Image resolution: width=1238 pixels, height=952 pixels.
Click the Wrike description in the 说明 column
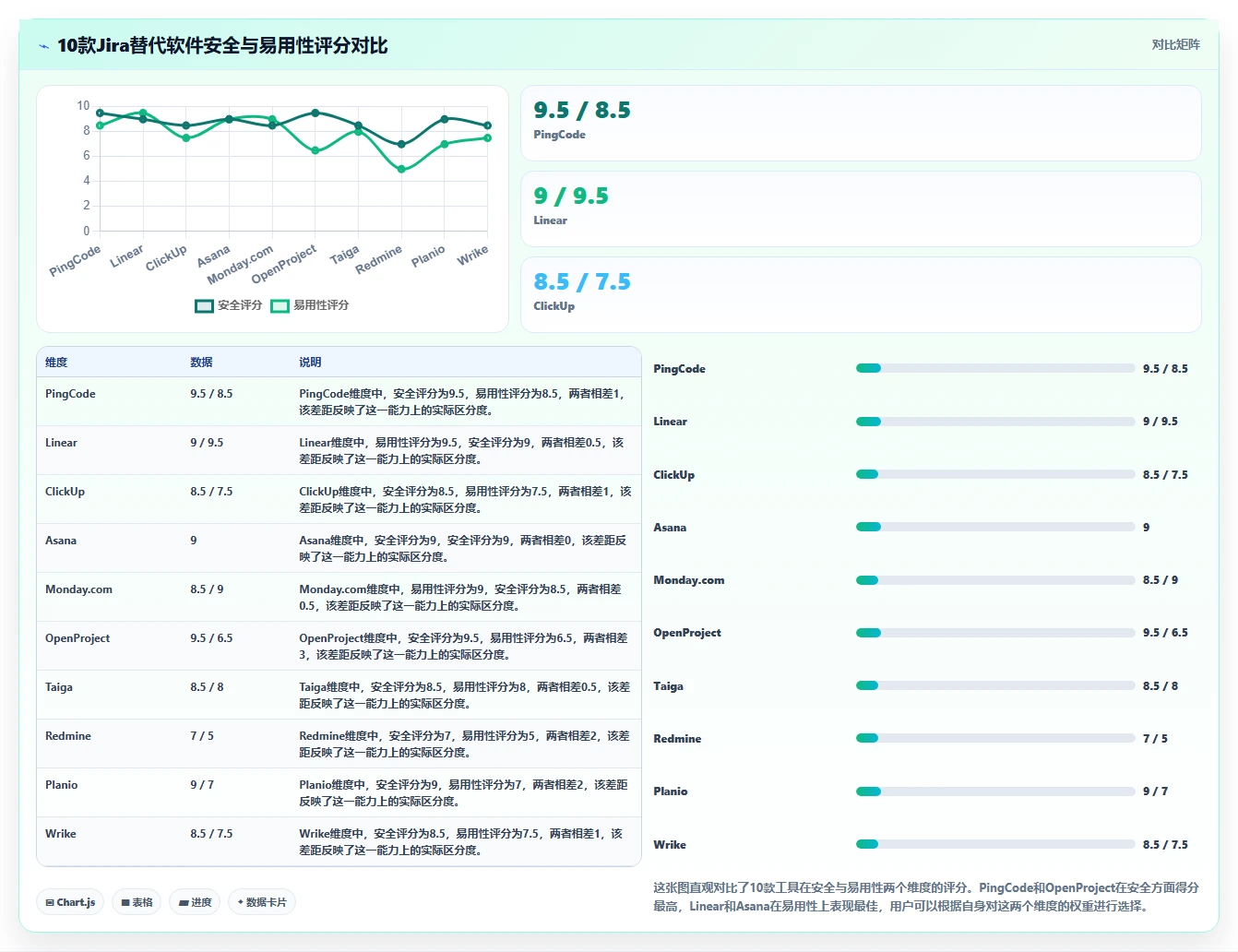(461, 842)
